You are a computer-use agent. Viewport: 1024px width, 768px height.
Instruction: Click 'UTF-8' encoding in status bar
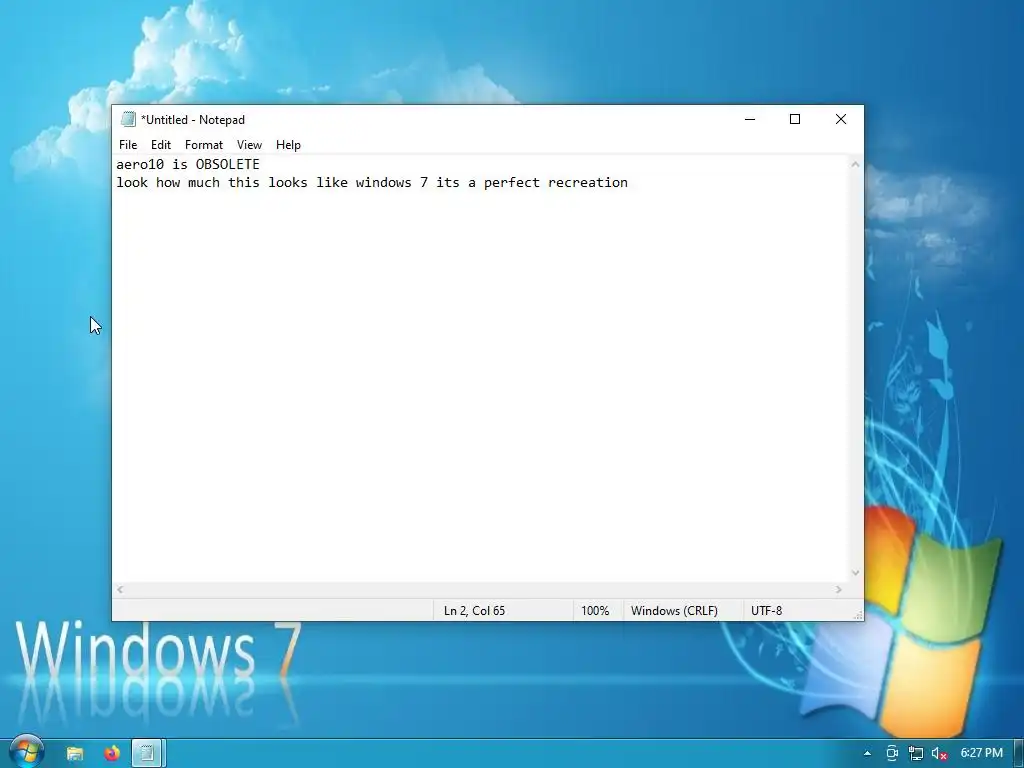pos(767,611)
